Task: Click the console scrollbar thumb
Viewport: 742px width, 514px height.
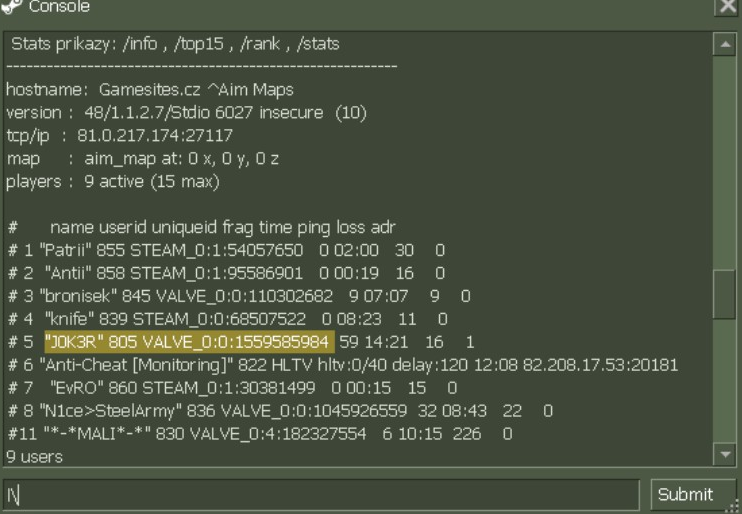Action: pyautogui.click(x=727, y=291)
